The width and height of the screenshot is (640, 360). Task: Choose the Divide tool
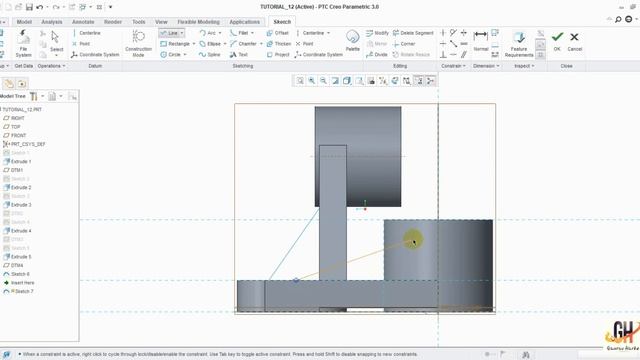377,54
